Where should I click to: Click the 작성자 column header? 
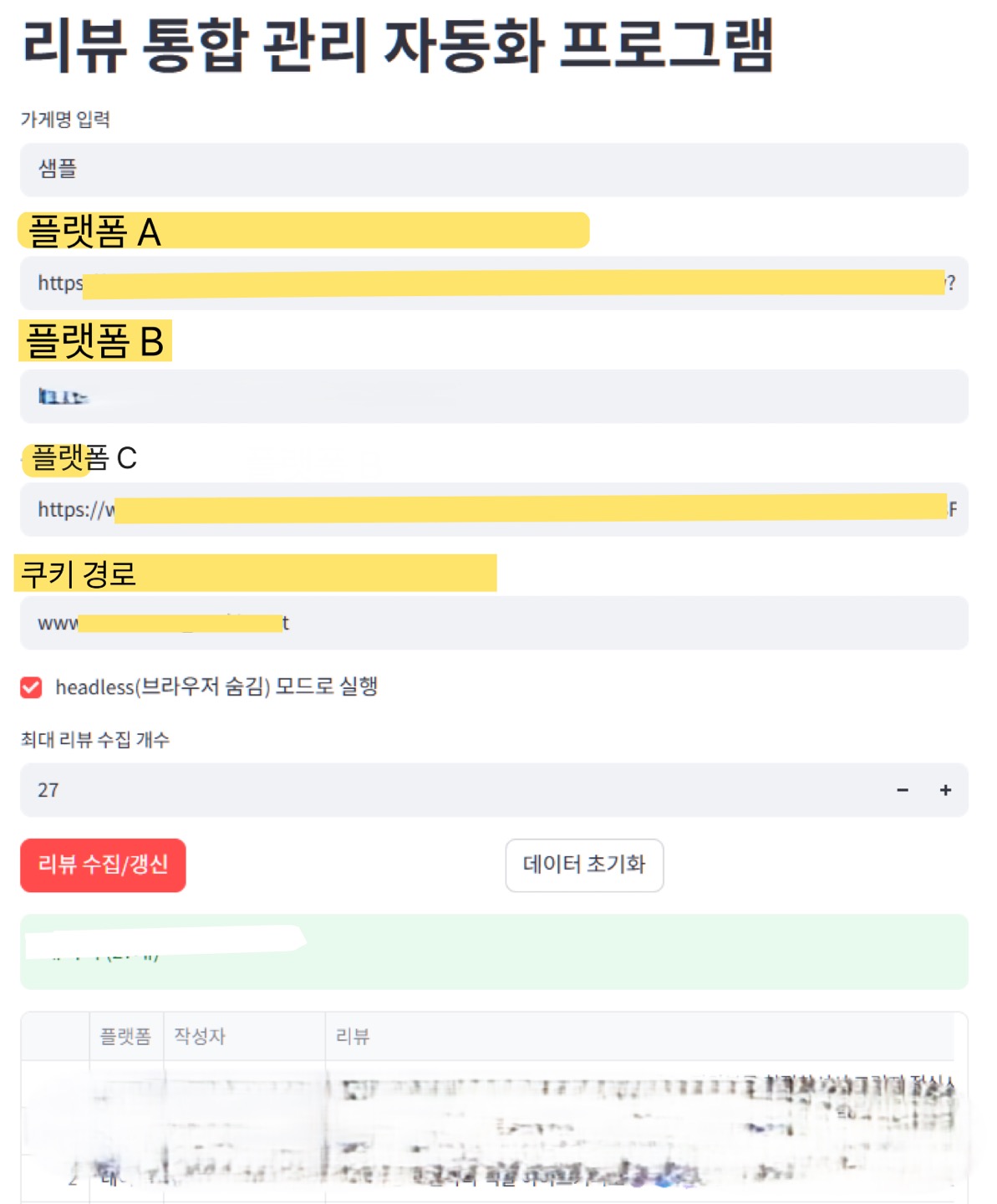(200, 1037)
